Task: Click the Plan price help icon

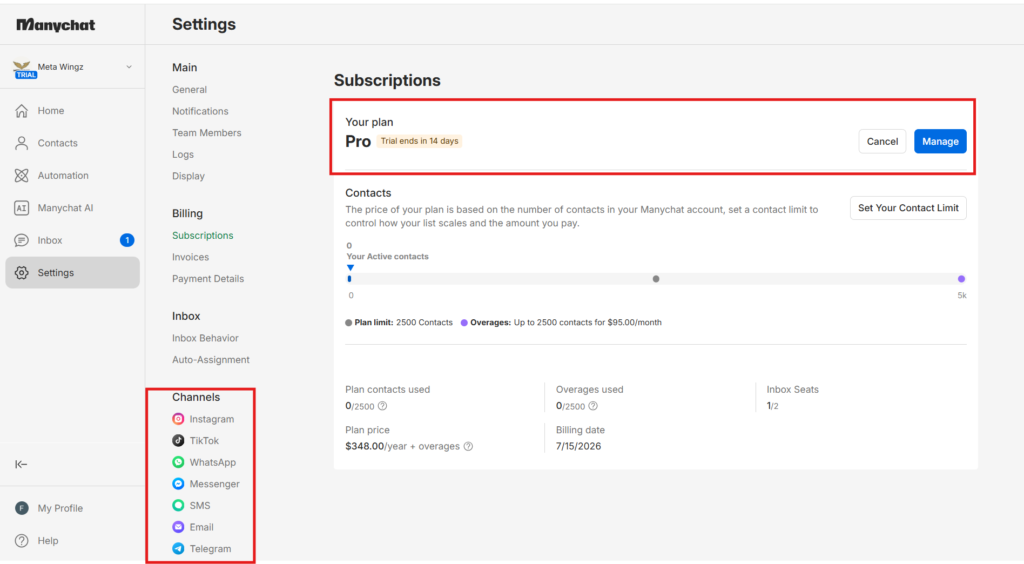Action: tap(468, 446)
